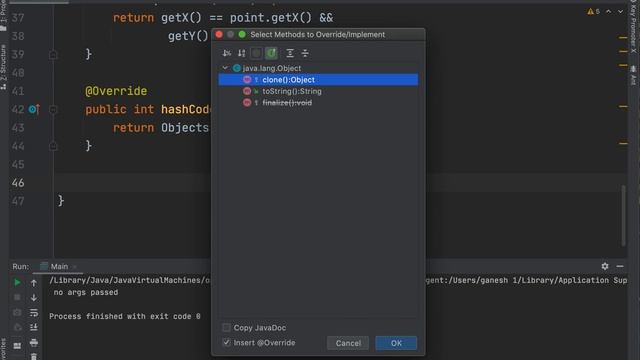
Task: Rerun Main with green play icon
Action: pos(17,282)
